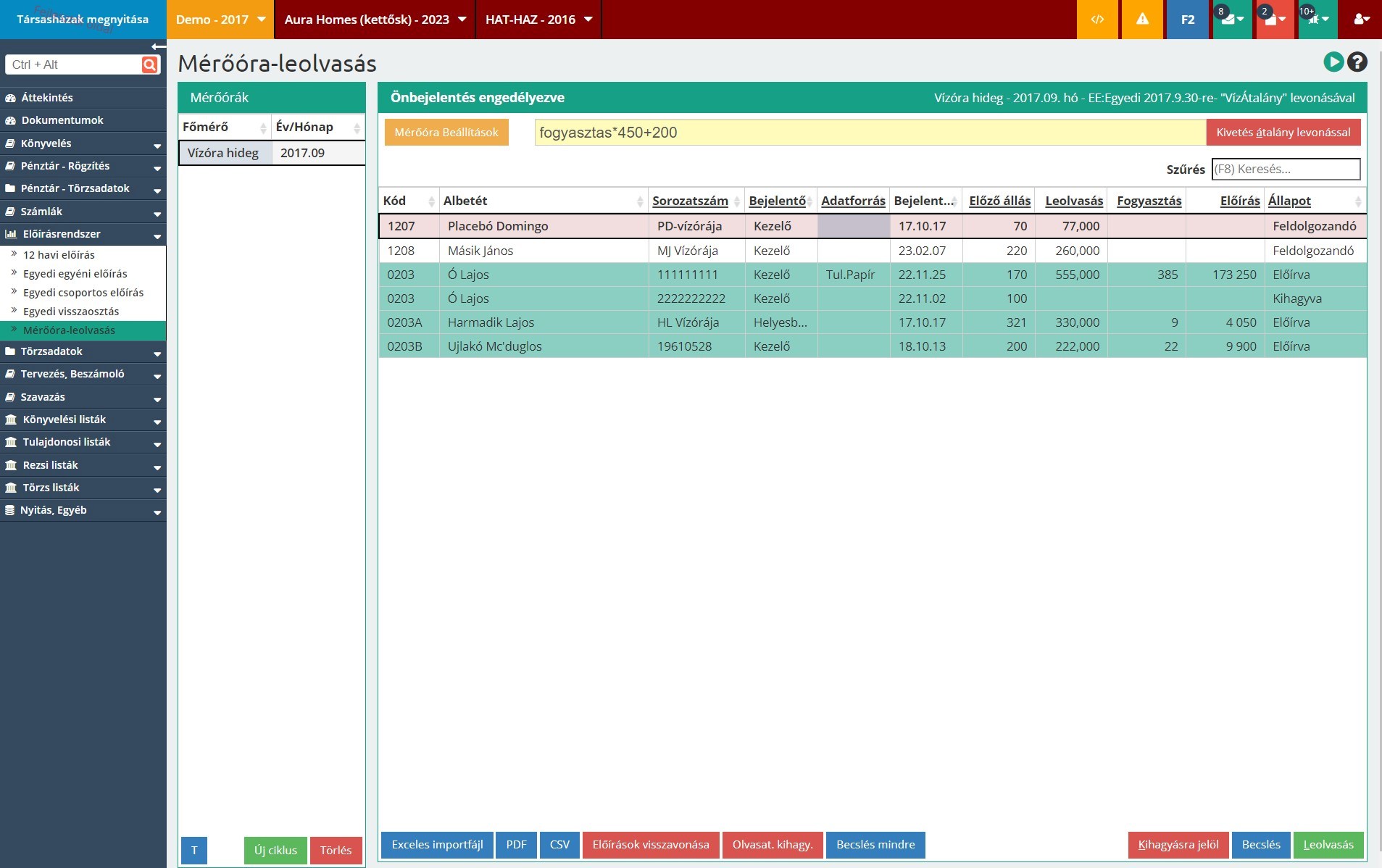1382x868 pixels.
Task: Open the Demo - 2017 dropdown tab
Action: click(x=220, y=20)
